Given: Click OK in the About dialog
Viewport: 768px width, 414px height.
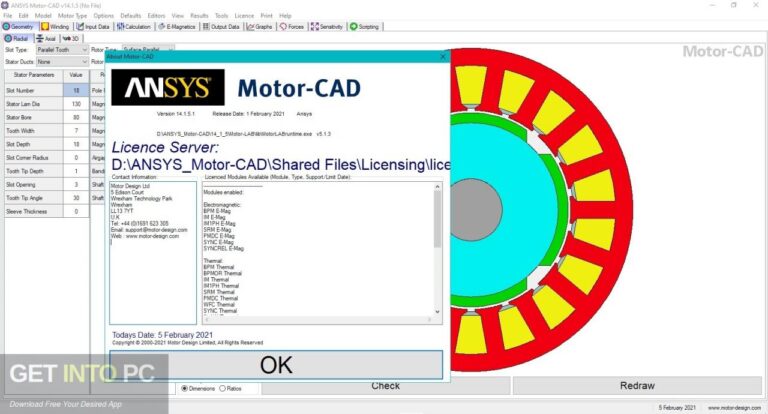Looking at the screenshot, I should coord(276,365).
